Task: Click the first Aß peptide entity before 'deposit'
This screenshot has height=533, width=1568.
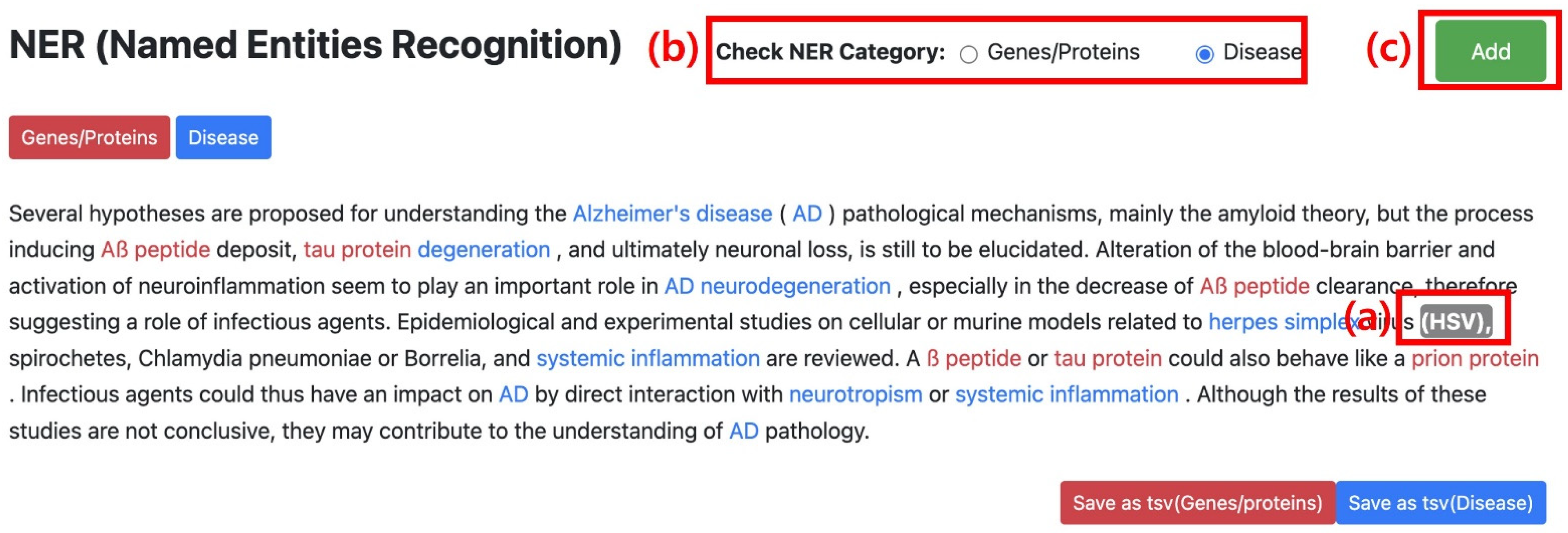Action: point(155,250)
